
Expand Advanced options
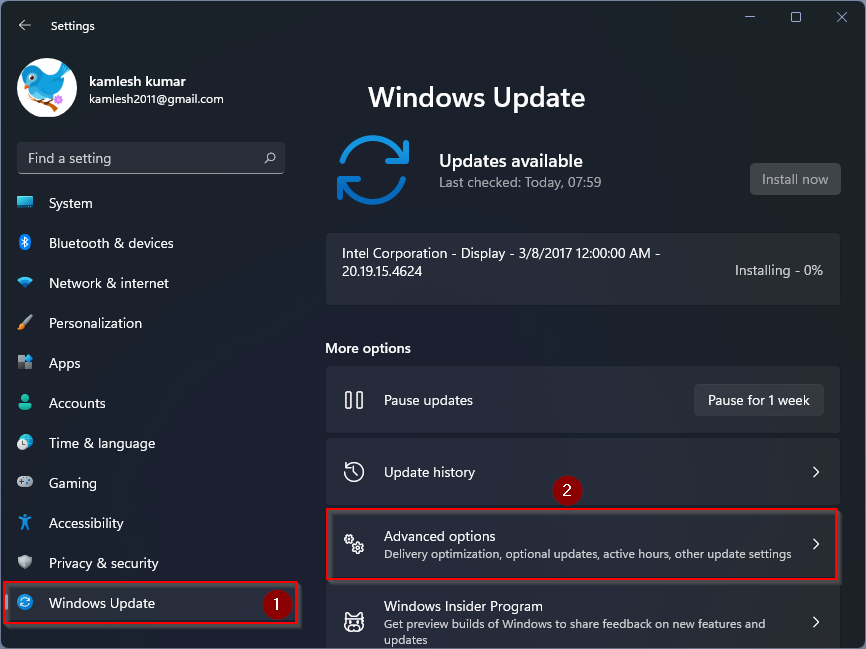coord(583,544)
